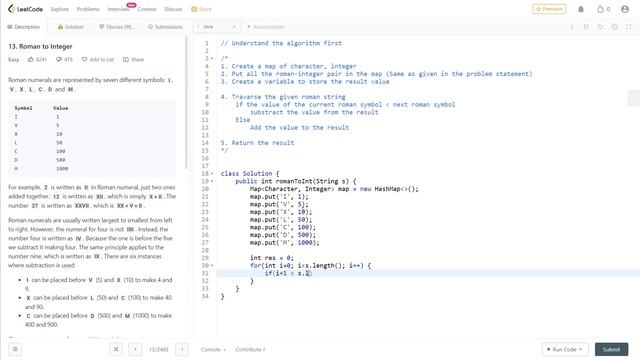Click the Premium button
The height and width of the screenshot is (360, 640).
pos(549,9)
